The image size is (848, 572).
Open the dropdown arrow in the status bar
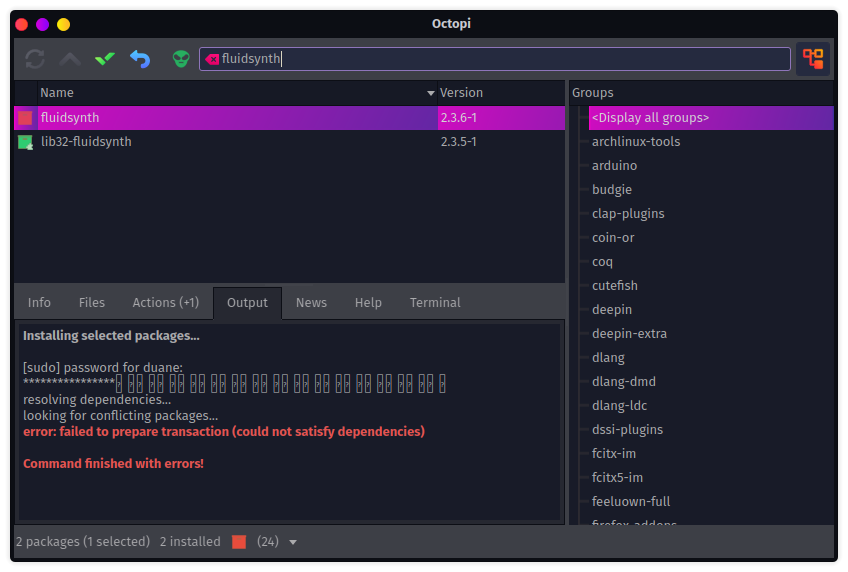tap(293, 542)
